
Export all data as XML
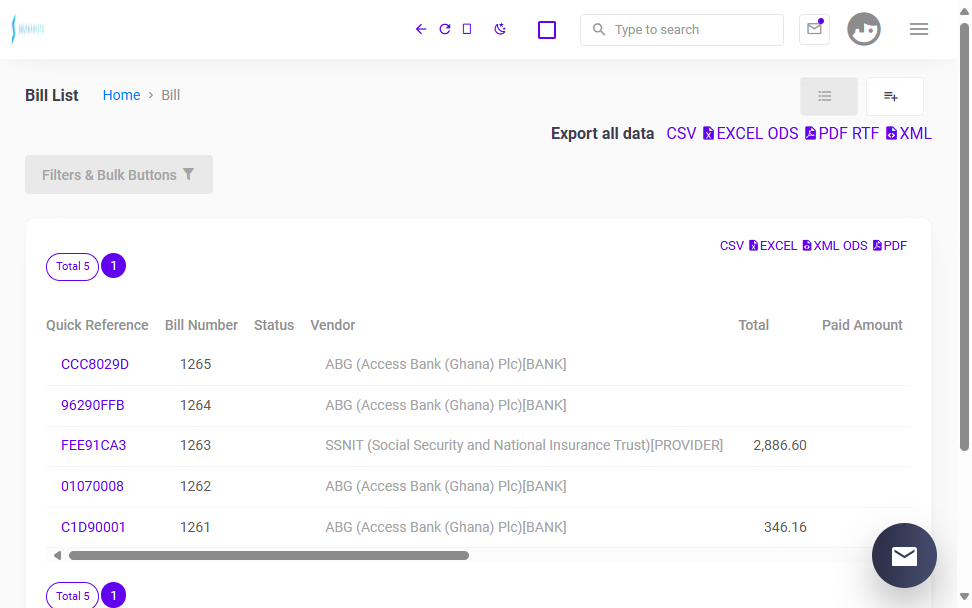(x=909, y=134)
